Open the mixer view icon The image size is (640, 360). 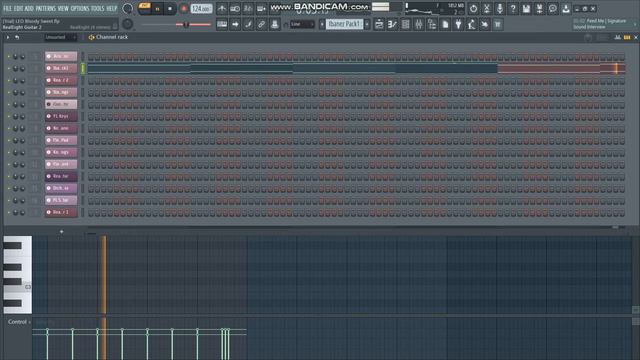tap(419, 24)
